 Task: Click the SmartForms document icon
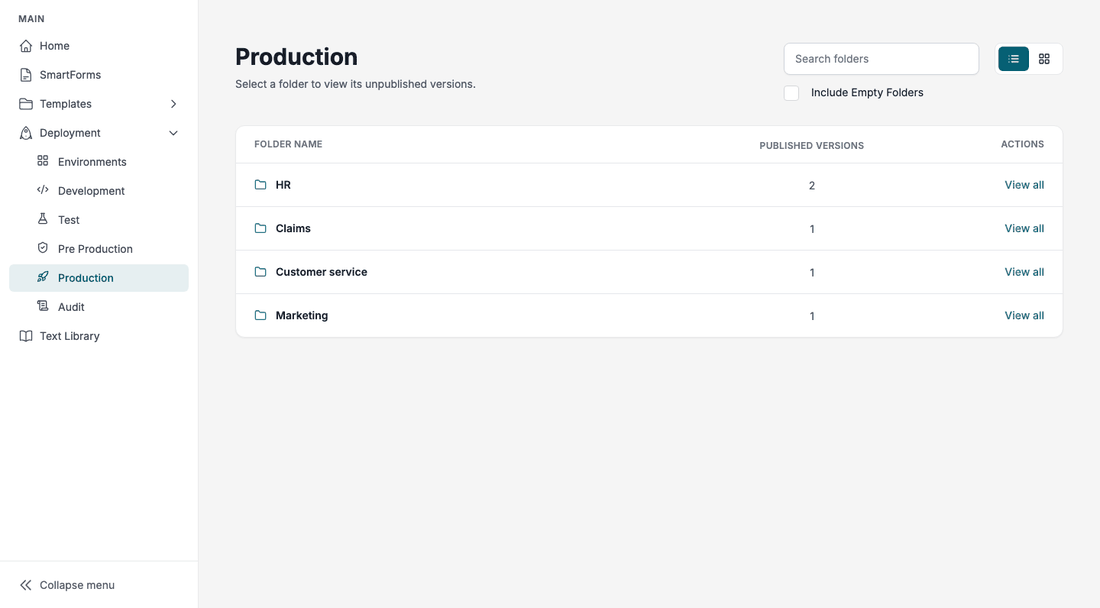(26, 75)
